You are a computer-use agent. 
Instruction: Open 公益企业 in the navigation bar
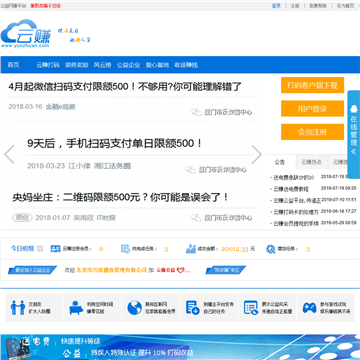click(128, 65)
